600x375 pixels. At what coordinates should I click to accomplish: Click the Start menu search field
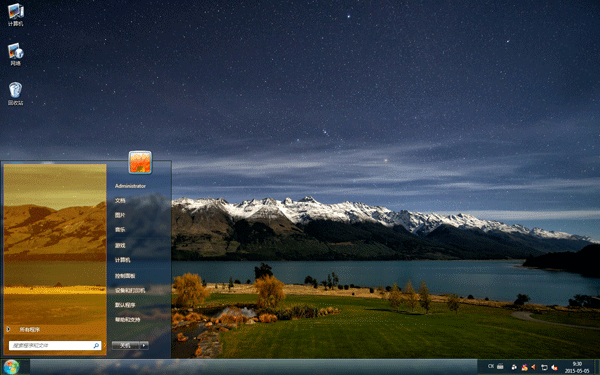pos(55,346)
